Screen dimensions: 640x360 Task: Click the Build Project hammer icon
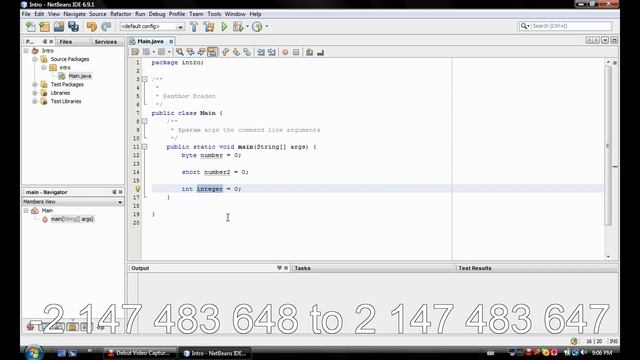pos(194,27)
